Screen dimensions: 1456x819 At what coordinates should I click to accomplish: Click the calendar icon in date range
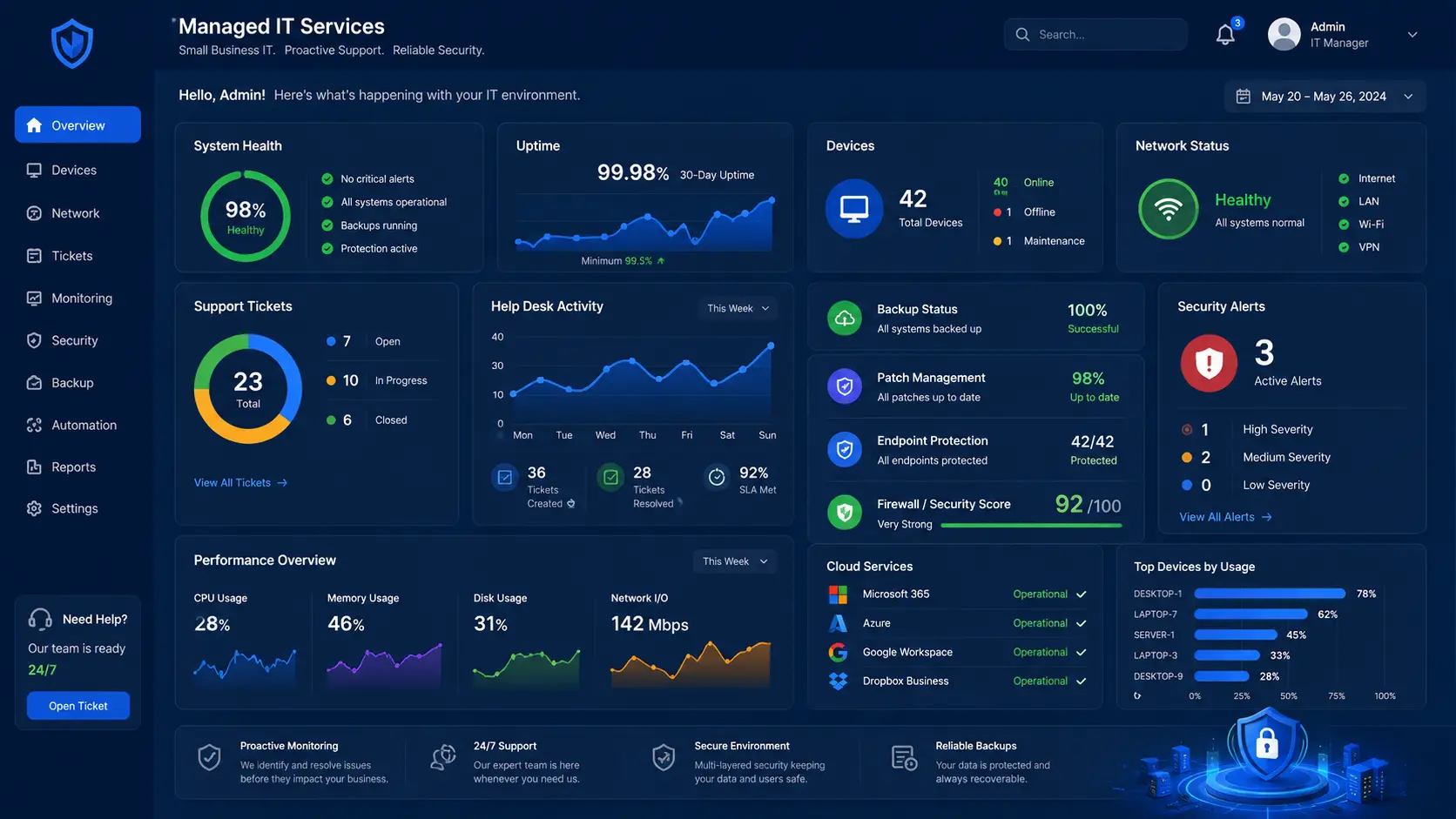[x=1244, y=97]
